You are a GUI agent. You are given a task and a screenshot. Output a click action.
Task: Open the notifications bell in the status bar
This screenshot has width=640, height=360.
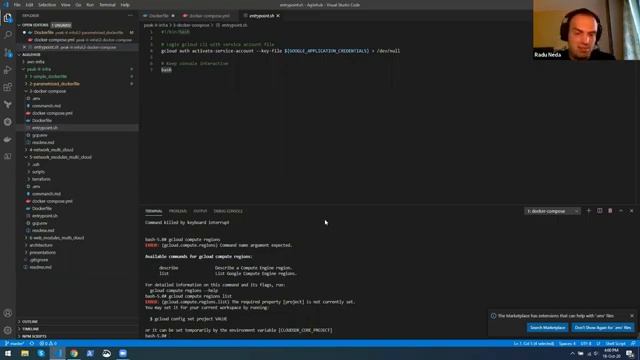[633, 343]
